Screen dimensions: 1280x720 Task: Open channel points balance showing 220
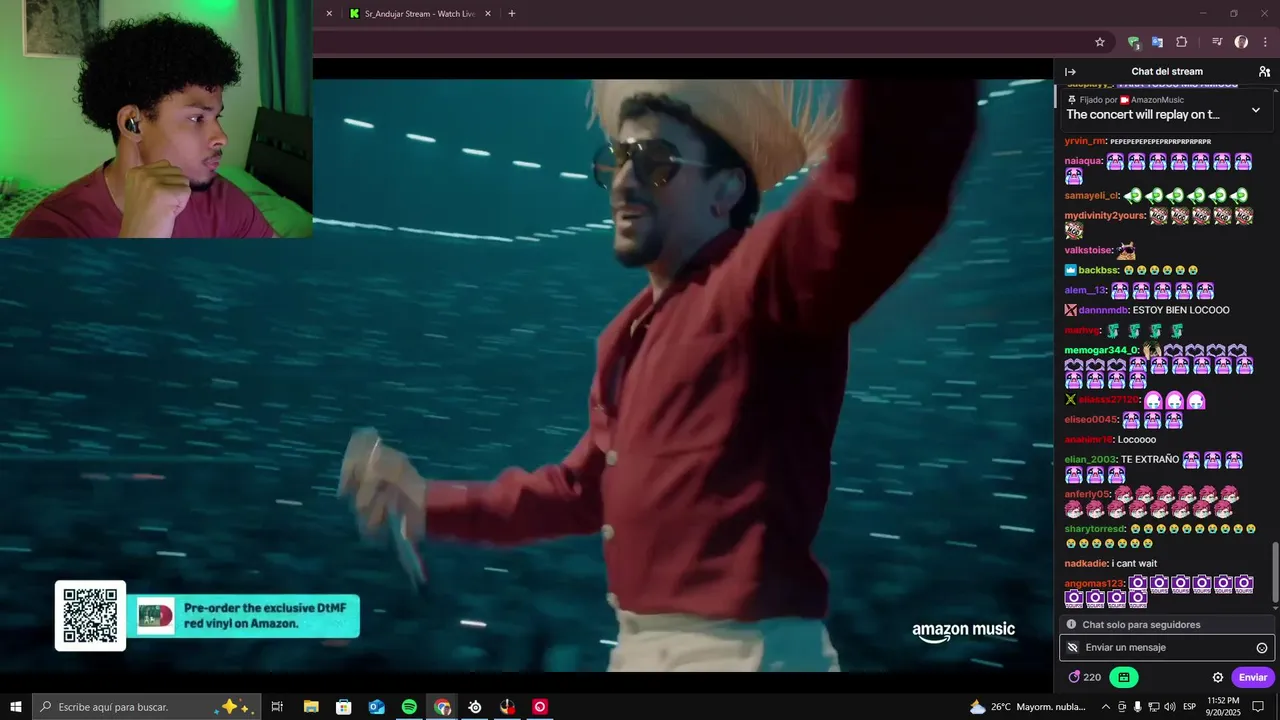click(1084, 677)
